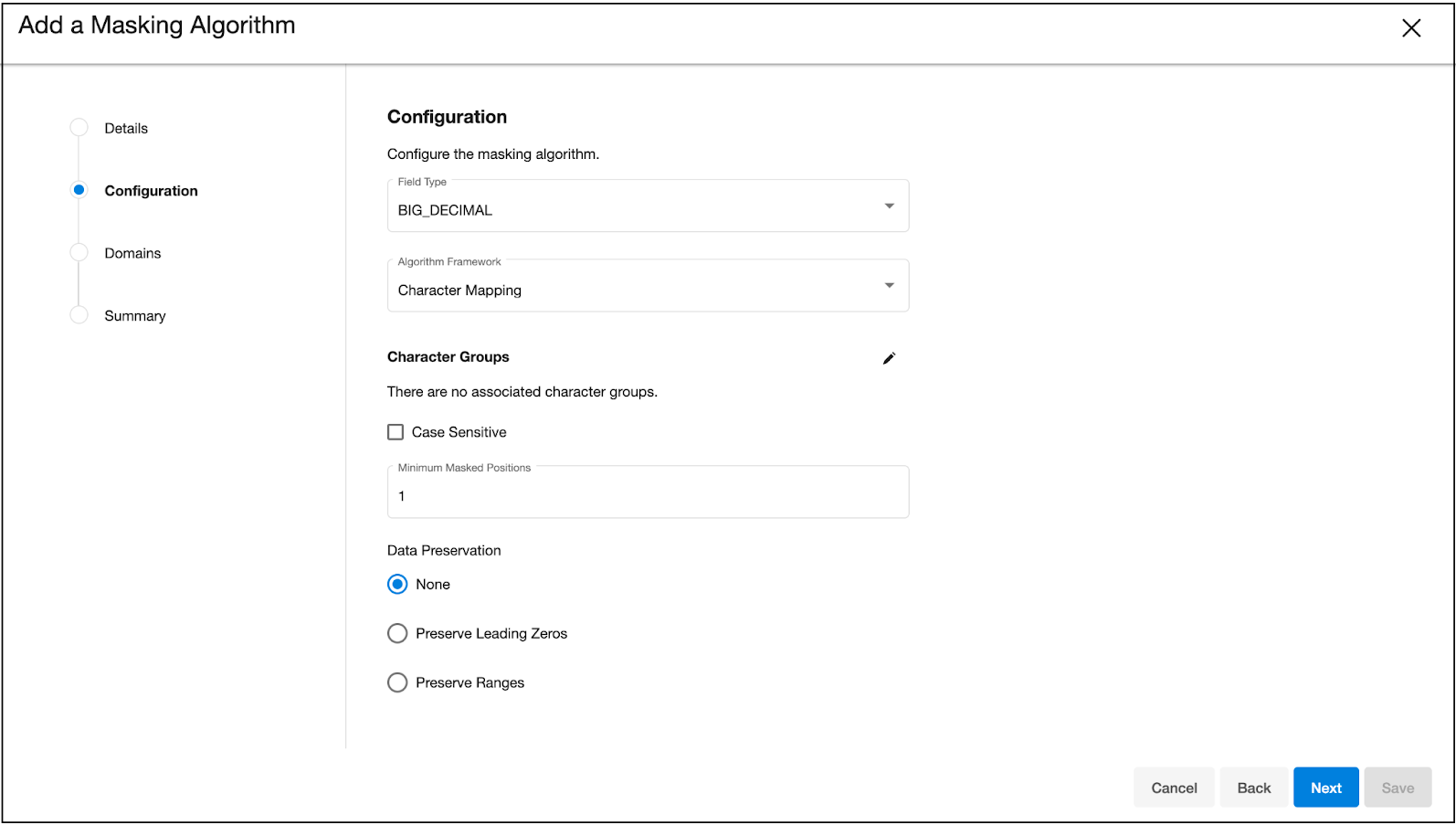This screenshot has width=1456, height=825.
Task: Click the active Configuration step indicator dot
Action: [x=79, y=190]
